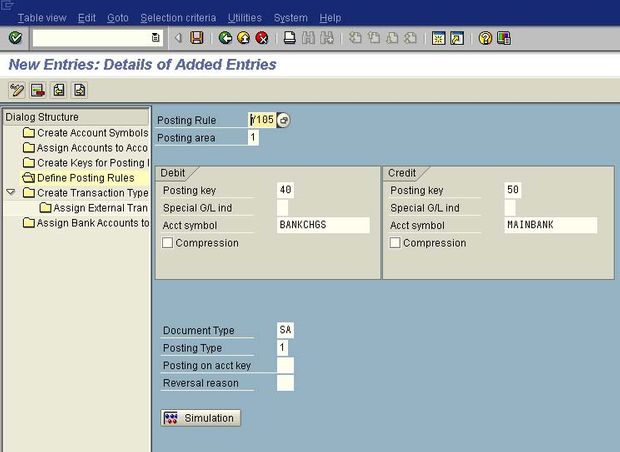Go back with the green arrow icon

tap(225, 38)
